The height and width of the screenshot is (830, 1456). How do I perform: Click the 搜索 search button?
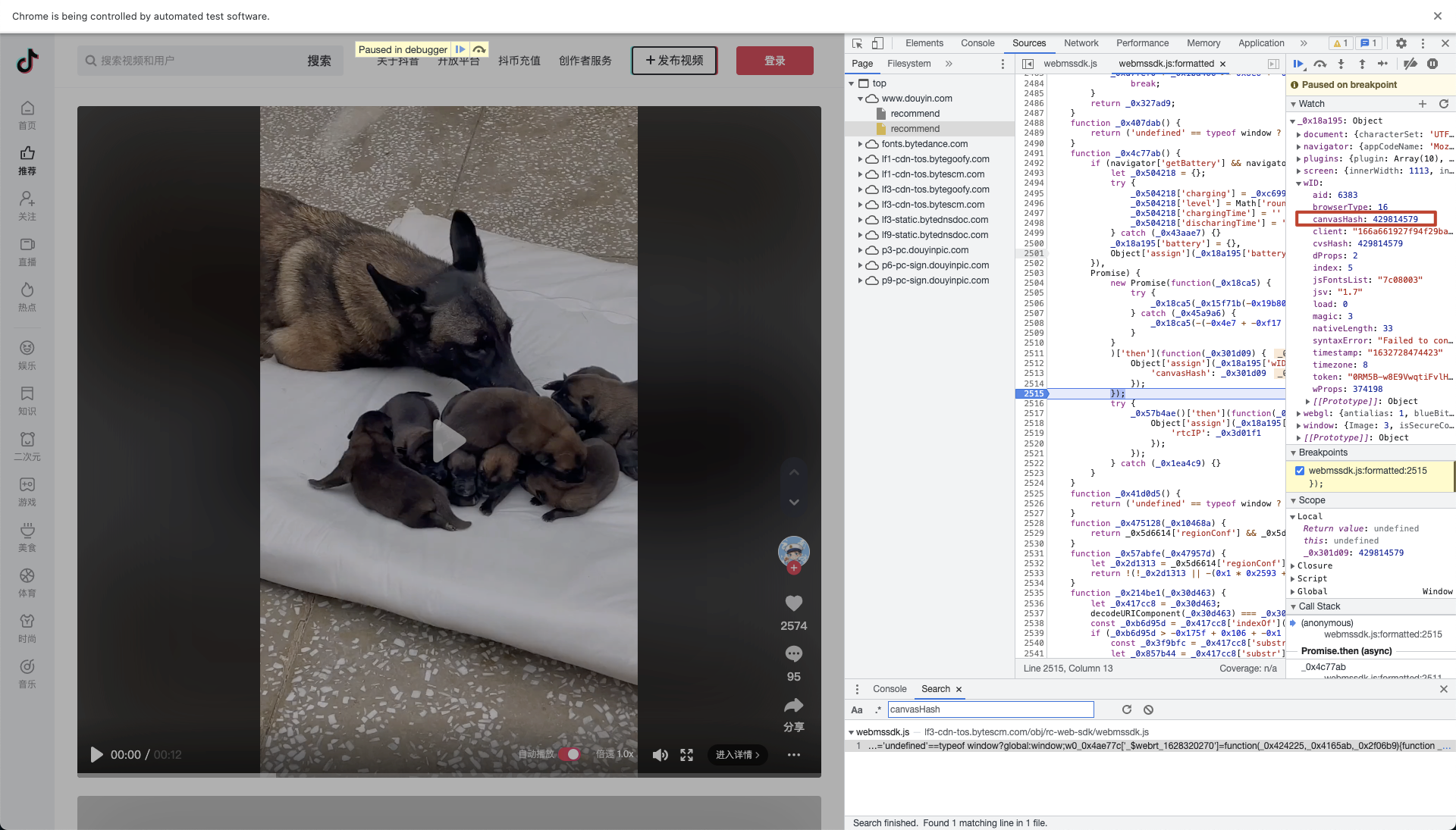pyautogui.click(x=318, y=61)
